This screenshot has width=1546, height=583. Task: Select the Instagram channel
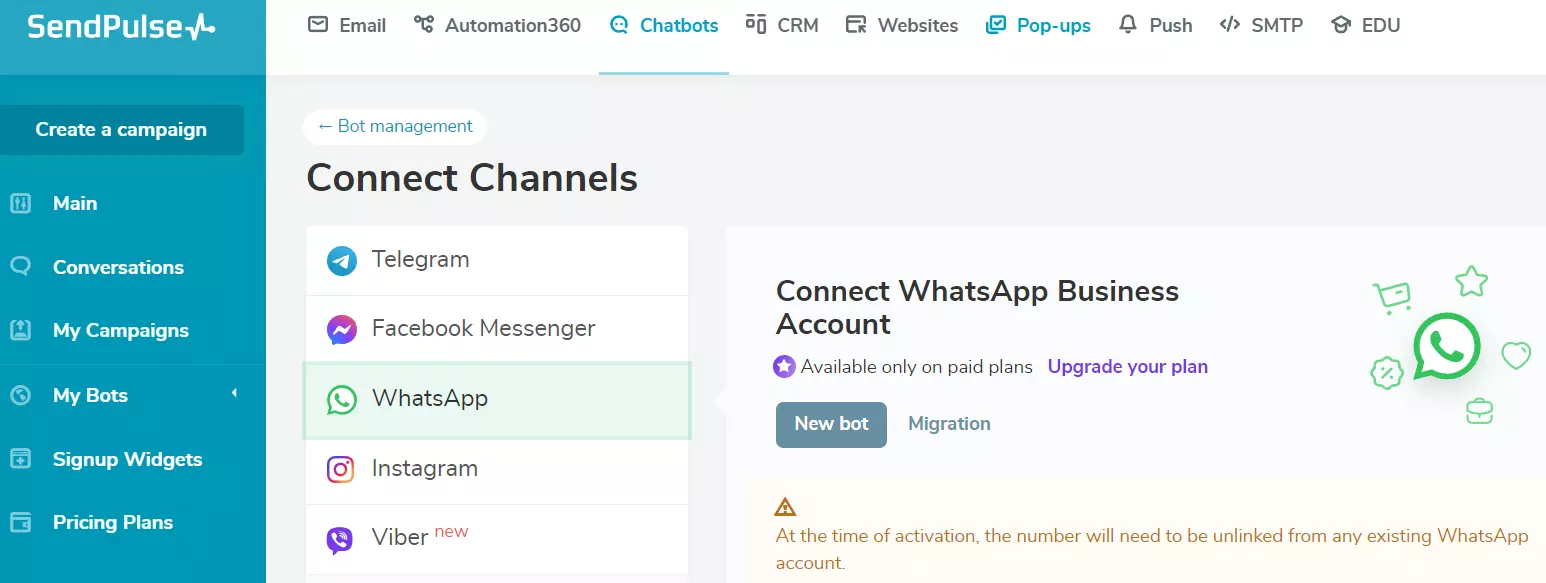(x=497, y=470)
